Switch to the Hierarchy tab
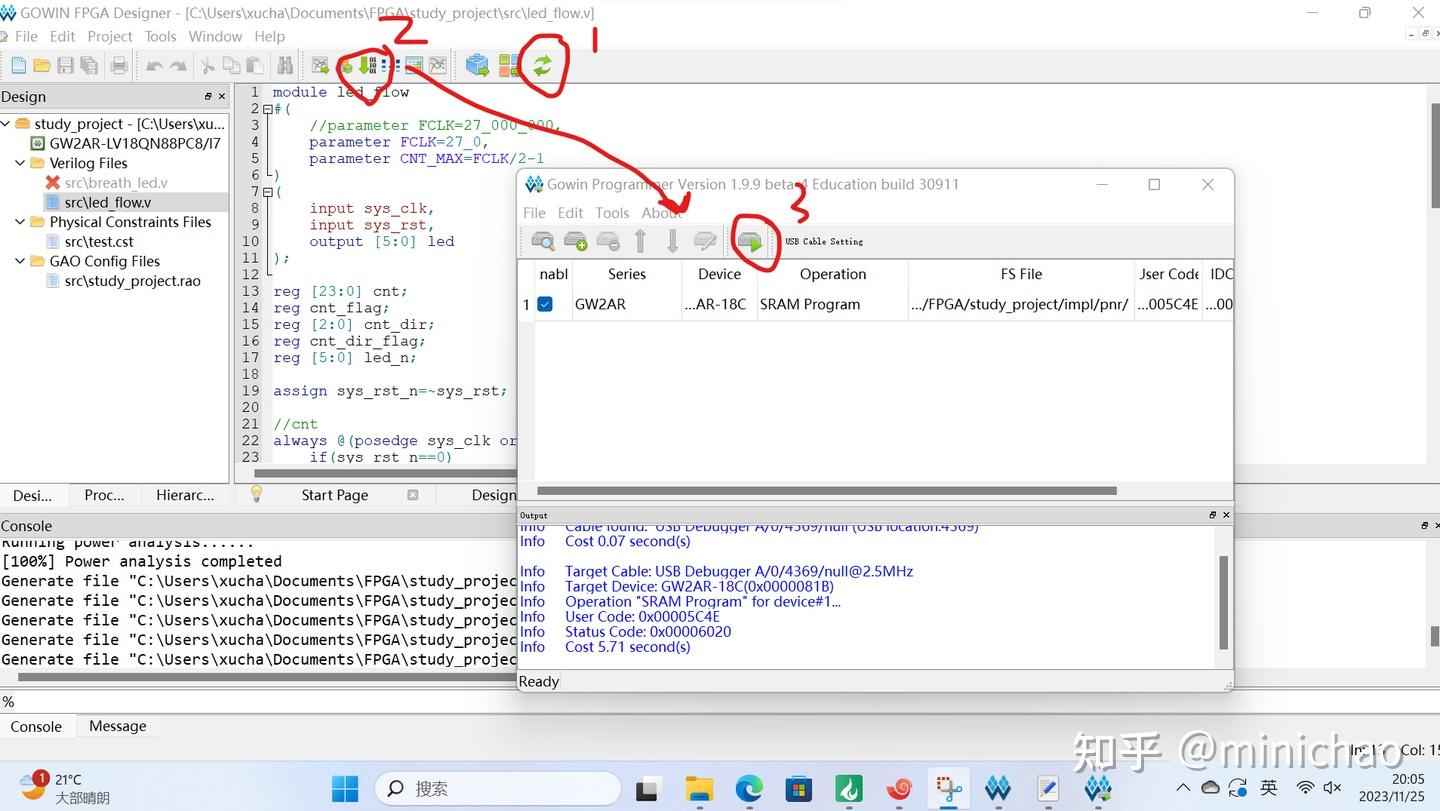Image resolution: width=1440 pixels, height=811 pixels. [185, 495]
